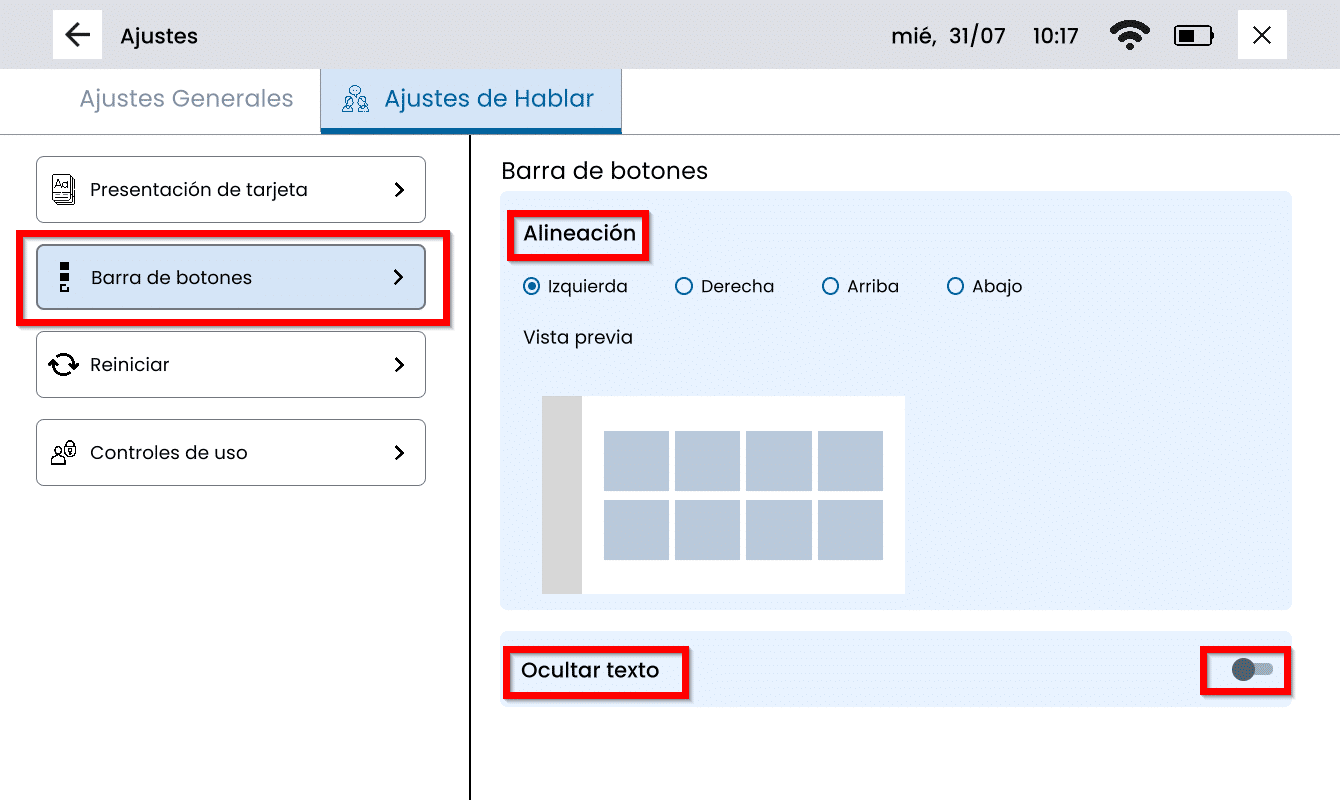Close settings with the X button
1340x800 pixels.
pos(1262,36)
